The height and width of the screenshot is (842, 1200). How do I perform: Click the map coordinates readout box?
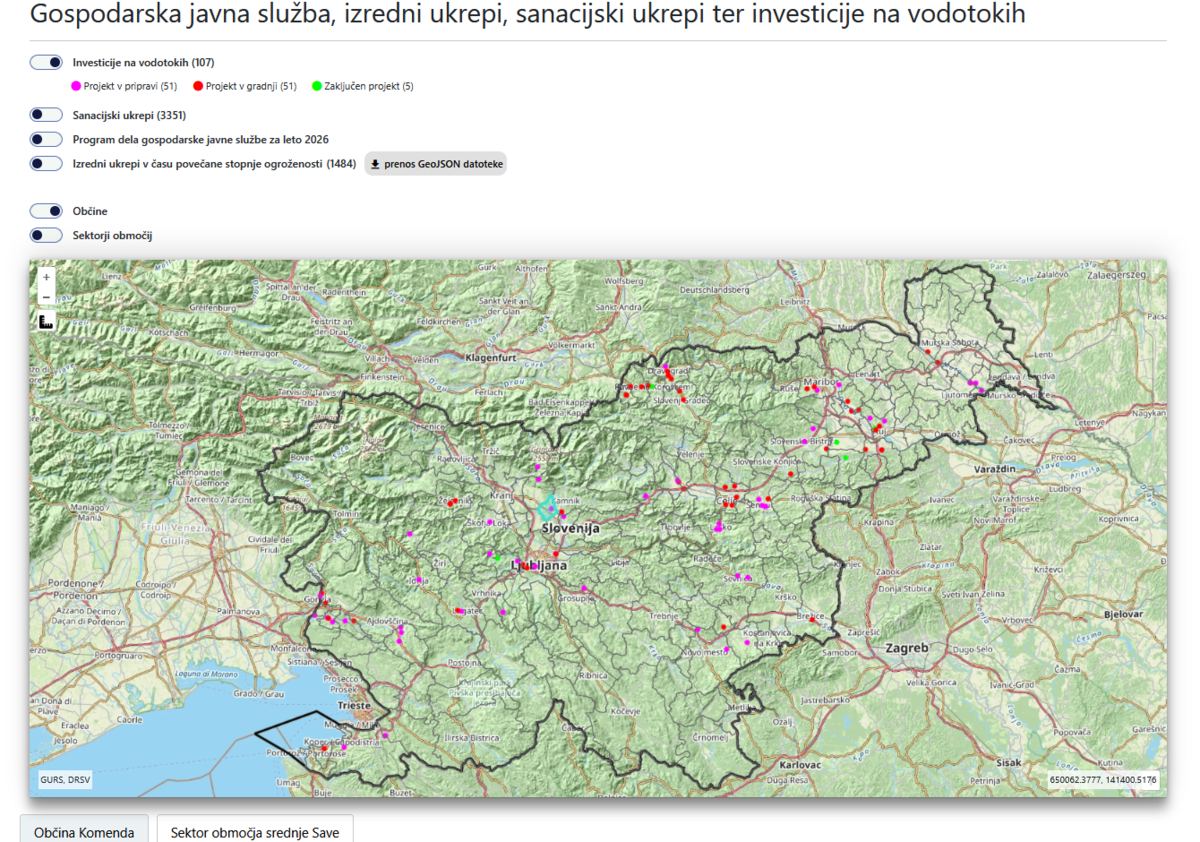click(1103, 779)
